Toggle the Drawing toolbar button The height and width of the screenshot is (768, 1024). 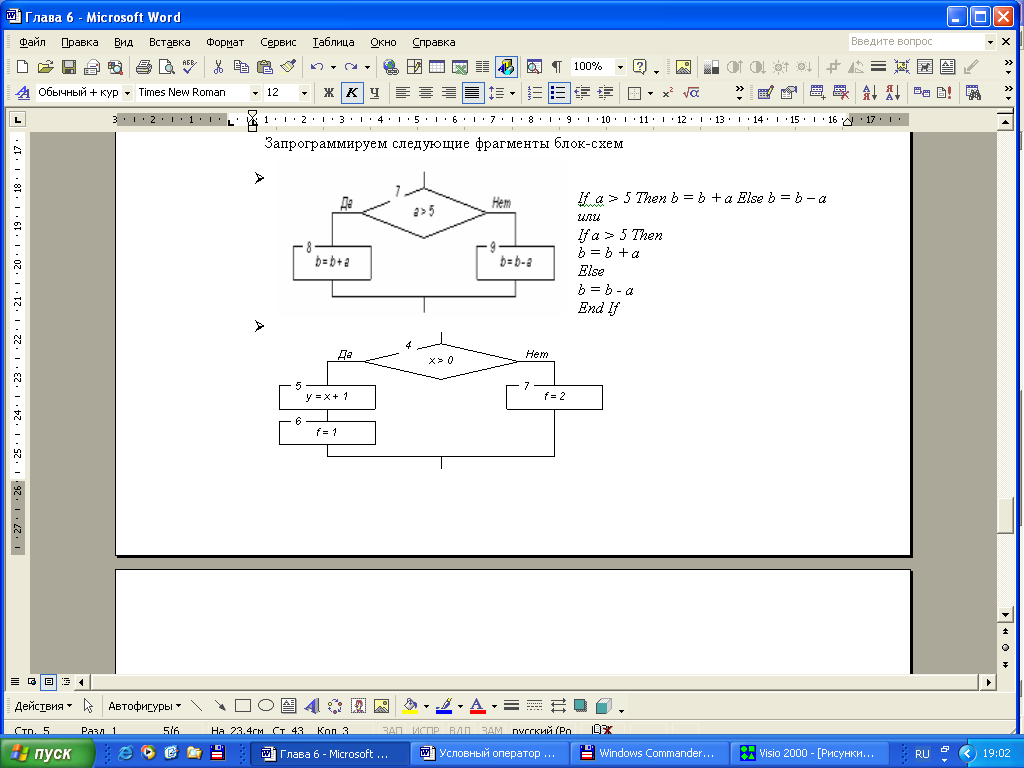pos(506,67)
